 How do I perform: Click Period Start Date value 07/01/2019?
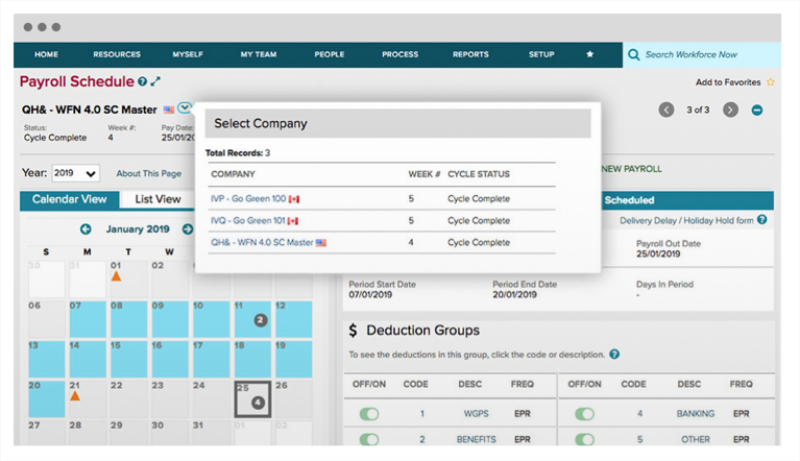coord(370,294)
